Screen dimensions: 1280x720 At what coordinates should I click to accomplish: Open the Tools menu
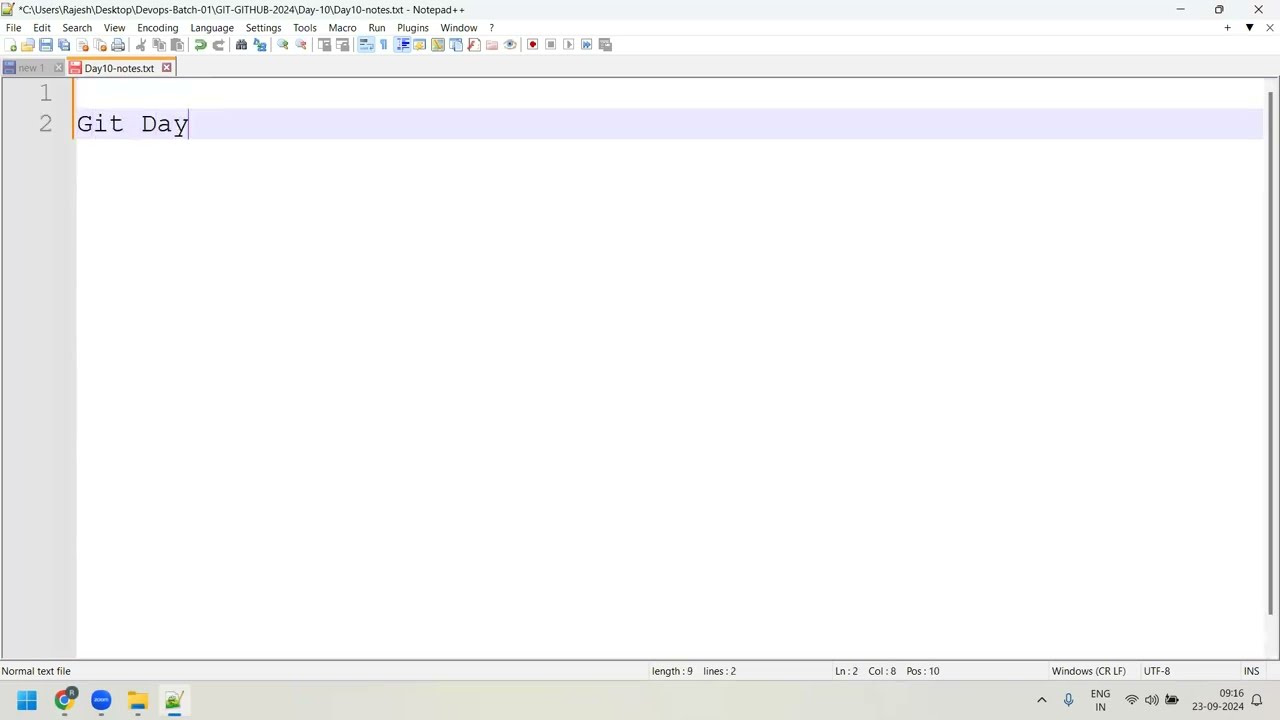pos(305,28)
